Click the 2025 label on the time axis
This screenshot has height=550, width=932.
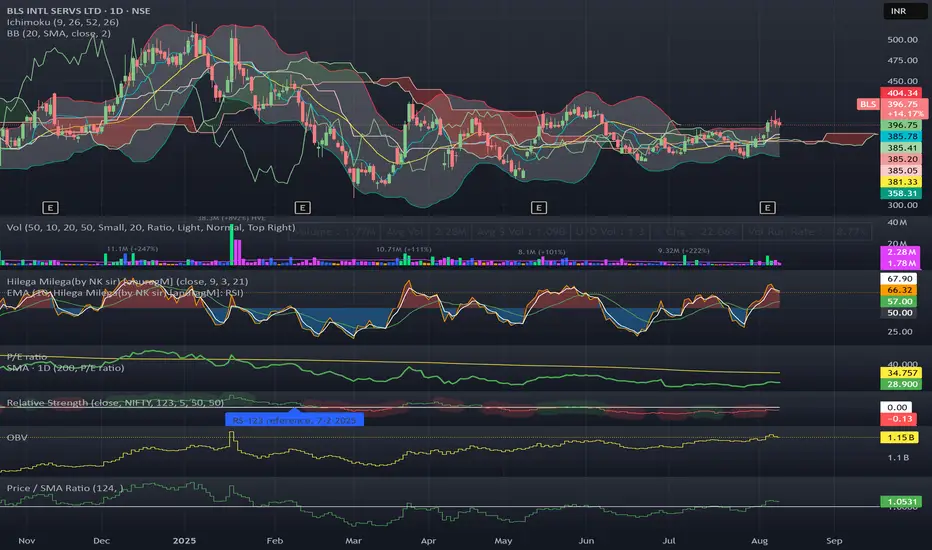point(184,540)
